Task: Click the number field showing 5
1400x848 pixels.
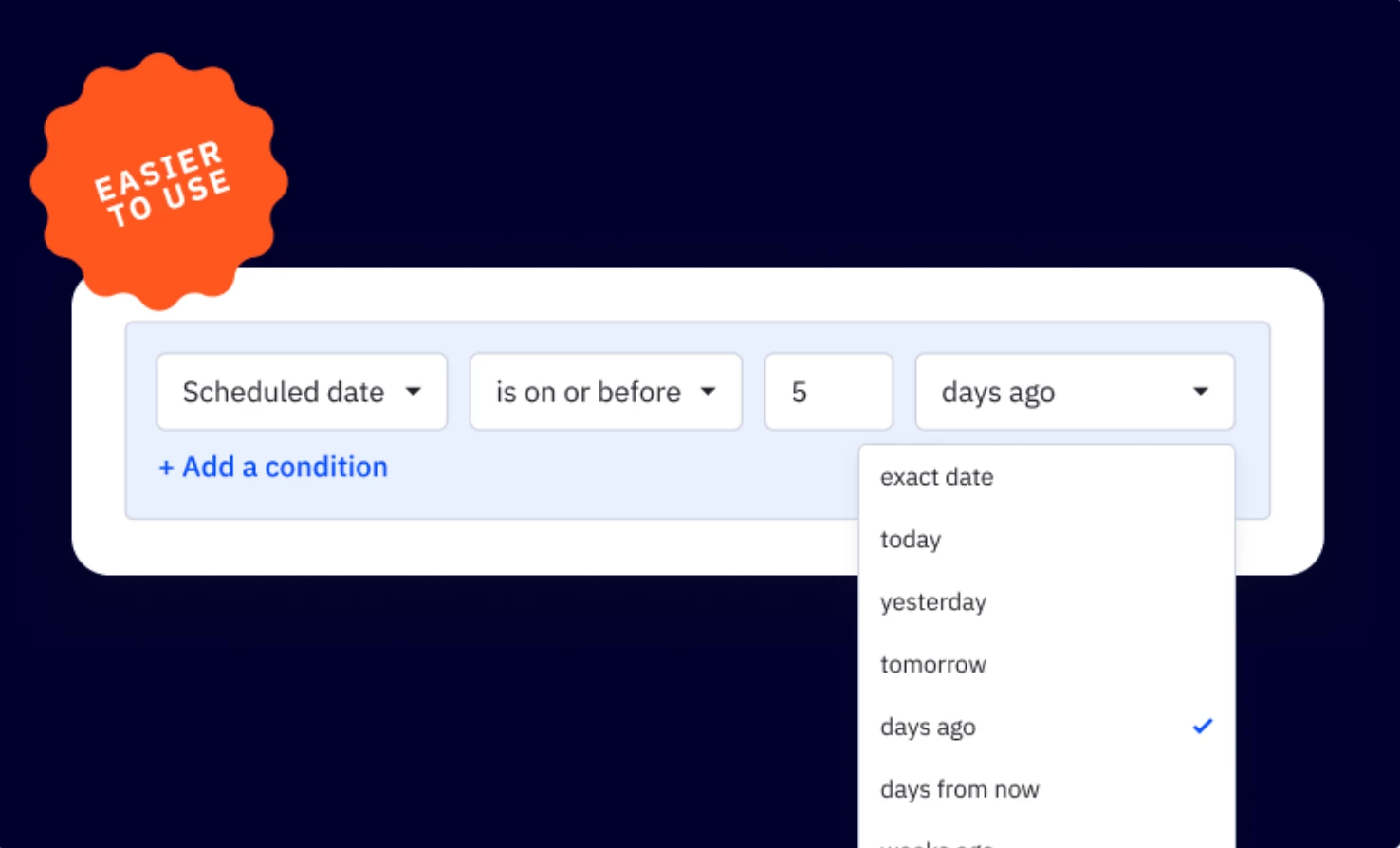Action: coord(827,391)
